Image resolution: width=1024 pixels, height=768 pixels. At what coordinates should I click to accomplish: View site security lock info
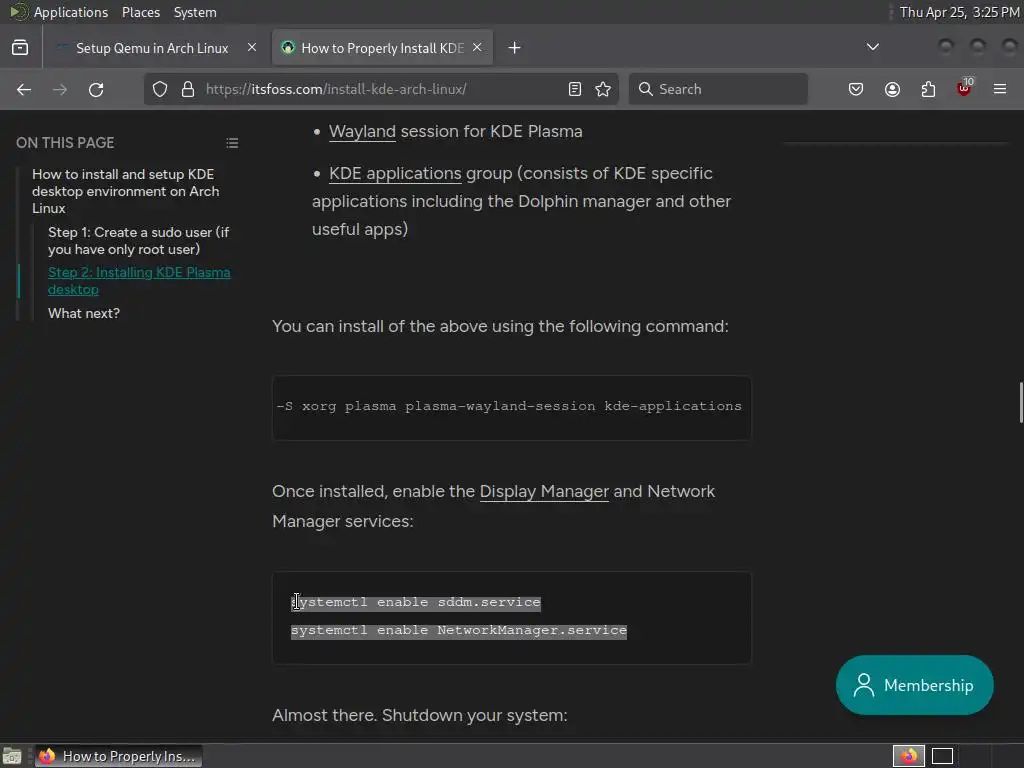188,89
